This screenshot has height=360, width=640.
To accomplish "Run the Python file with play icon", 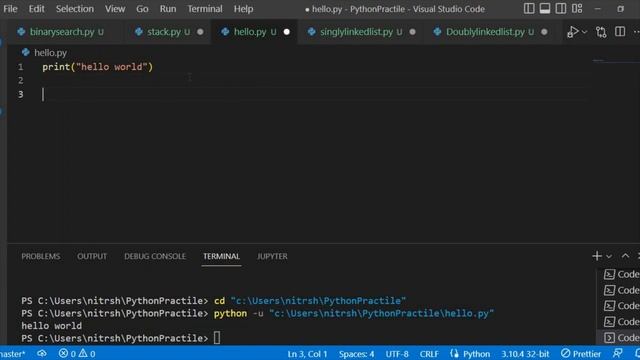I will pyautogui.click(x=573, y=32).
